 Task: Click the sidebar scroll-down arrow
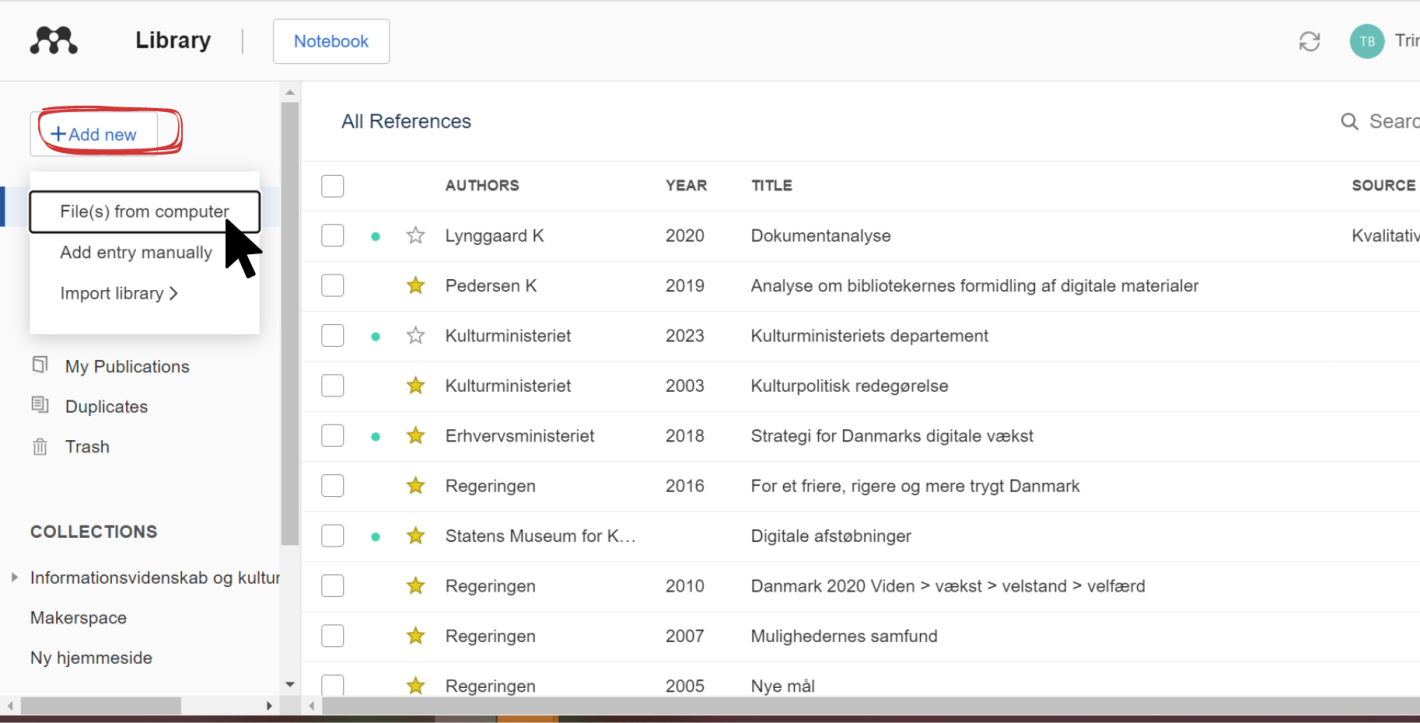point(290,685)
